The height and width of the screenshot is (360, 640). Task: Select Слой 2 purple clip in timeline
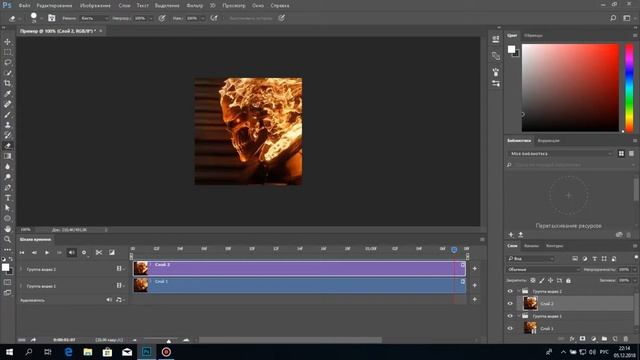coord(299,269)
